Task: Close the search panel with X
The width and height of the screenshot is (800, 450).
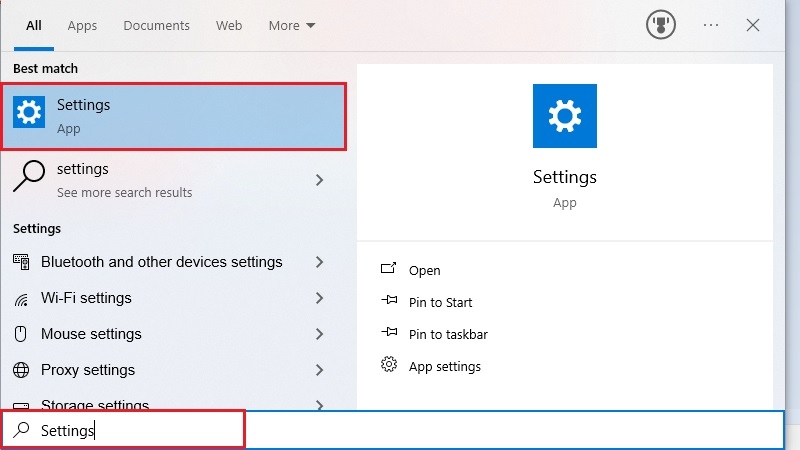Action: [753, 25]
